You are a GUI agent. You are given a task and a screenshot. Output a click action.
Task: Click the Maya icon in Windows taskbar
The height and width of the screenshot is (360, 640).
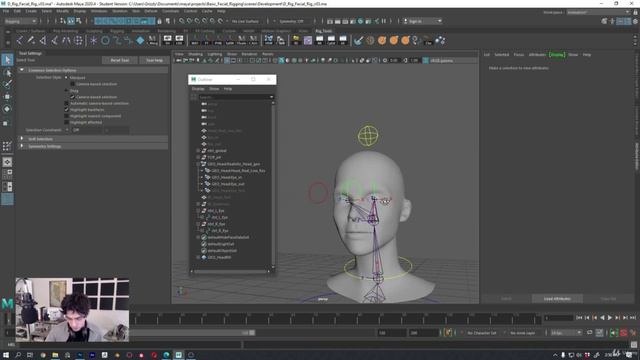pyautogui.click(x=178, y=355)
